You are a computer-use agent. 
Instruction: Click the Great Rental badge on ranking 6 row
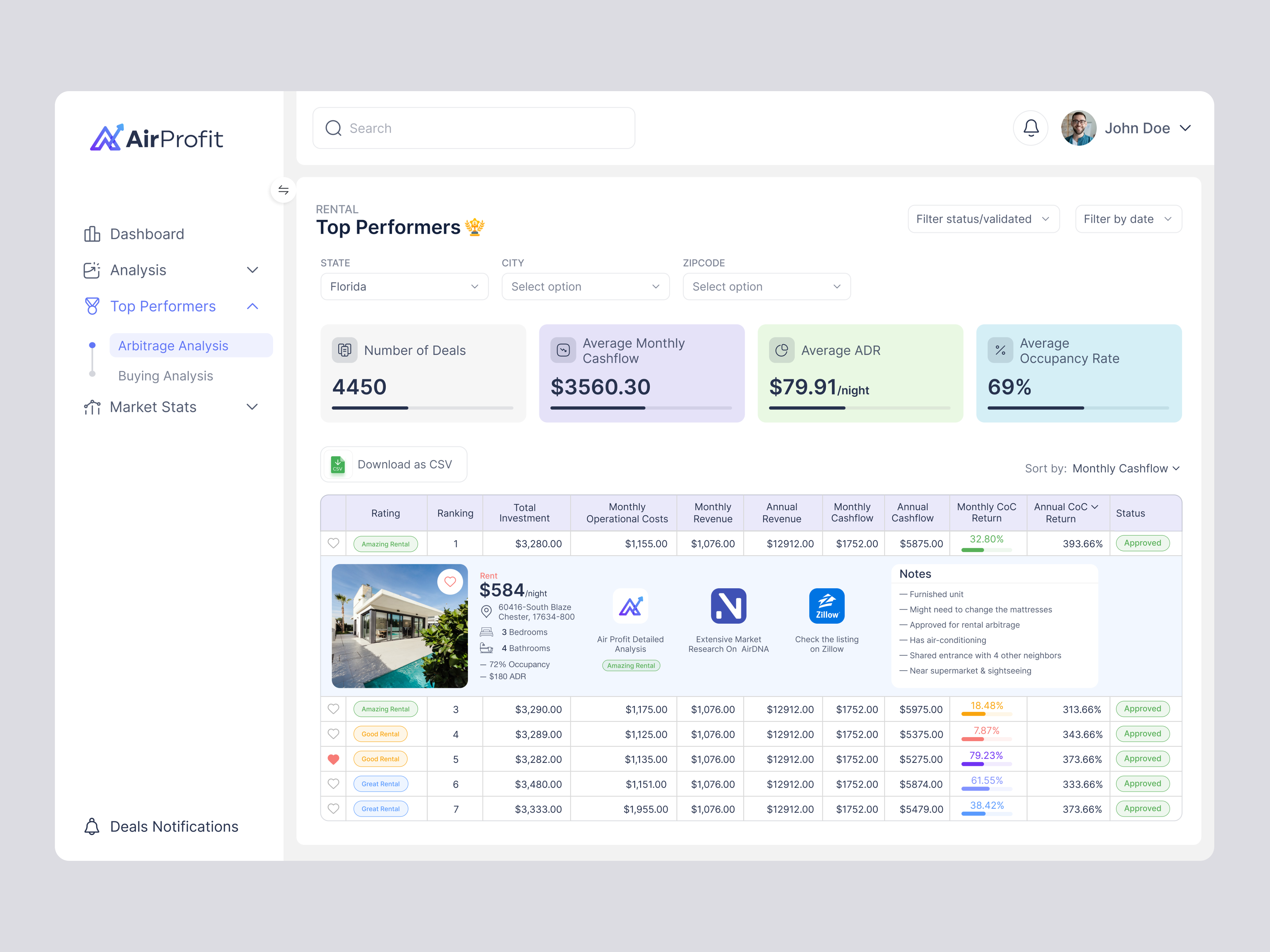tap(381, 783)
